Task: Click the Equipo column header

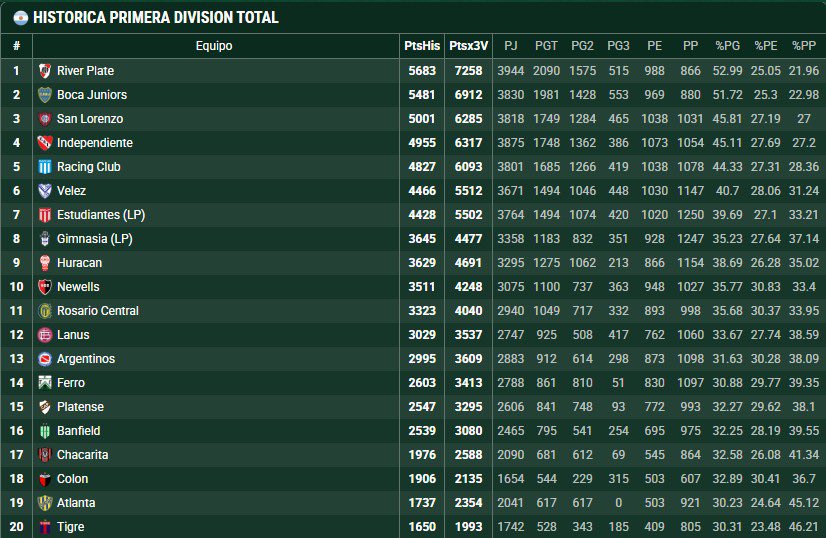Action: pyautogui.click(x=214, y=46)
